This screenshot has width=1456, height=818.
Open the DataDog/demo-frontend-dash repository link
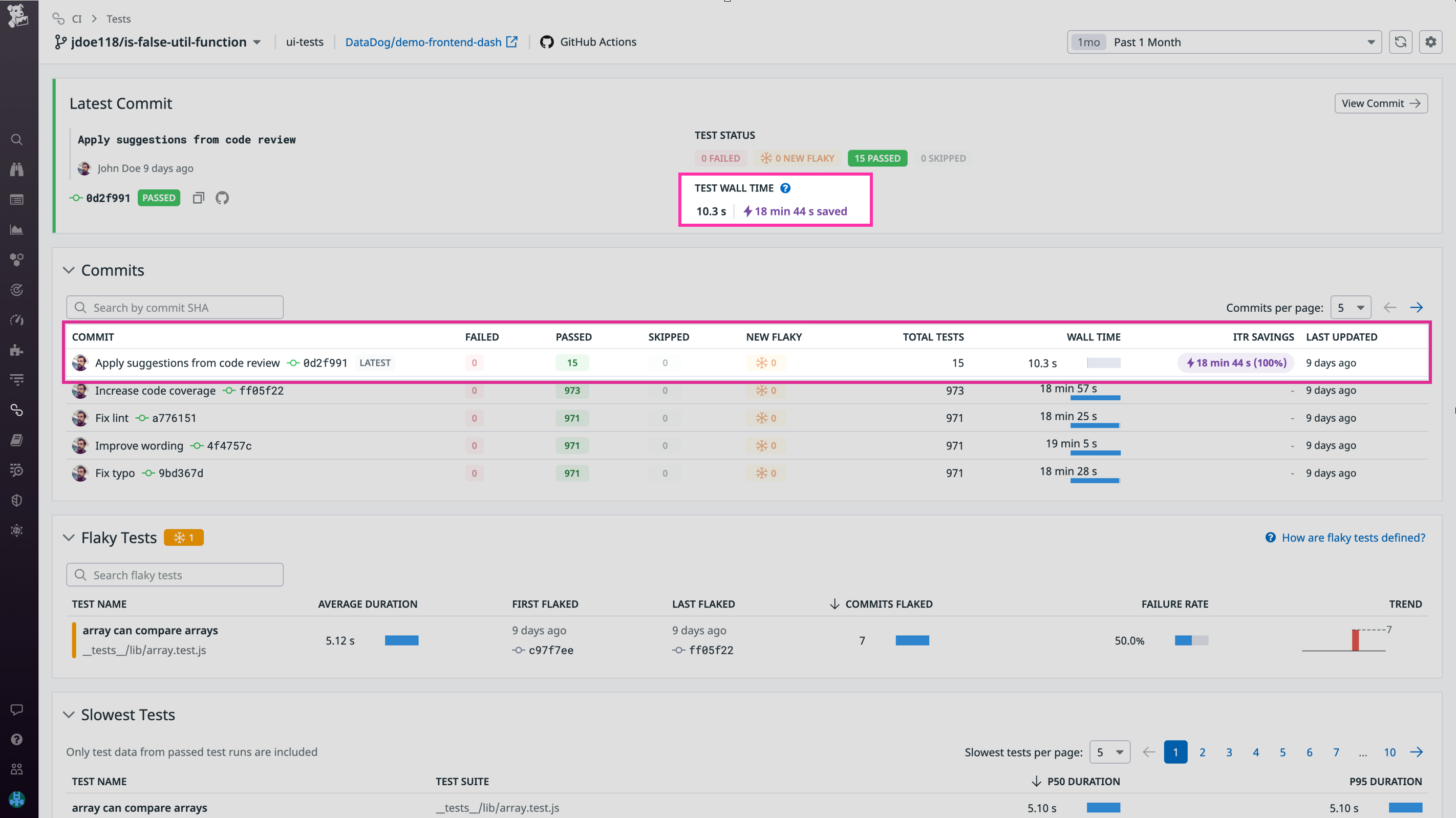[x=424, y=42]
